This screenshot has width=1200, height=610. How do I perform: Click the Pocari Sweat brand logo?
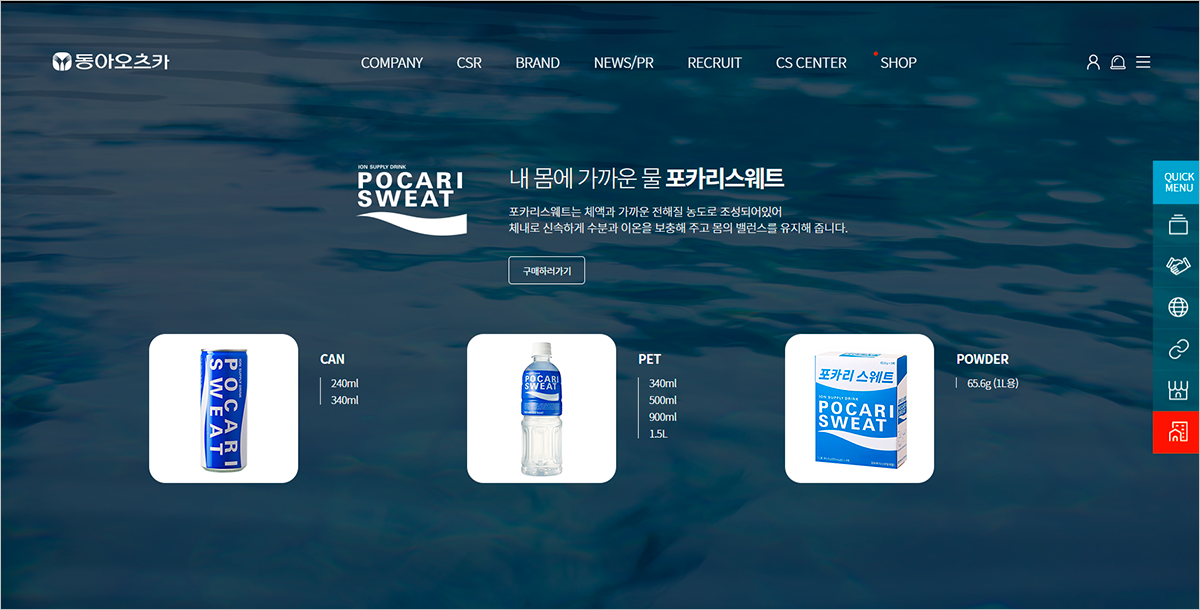coord(412,200)
